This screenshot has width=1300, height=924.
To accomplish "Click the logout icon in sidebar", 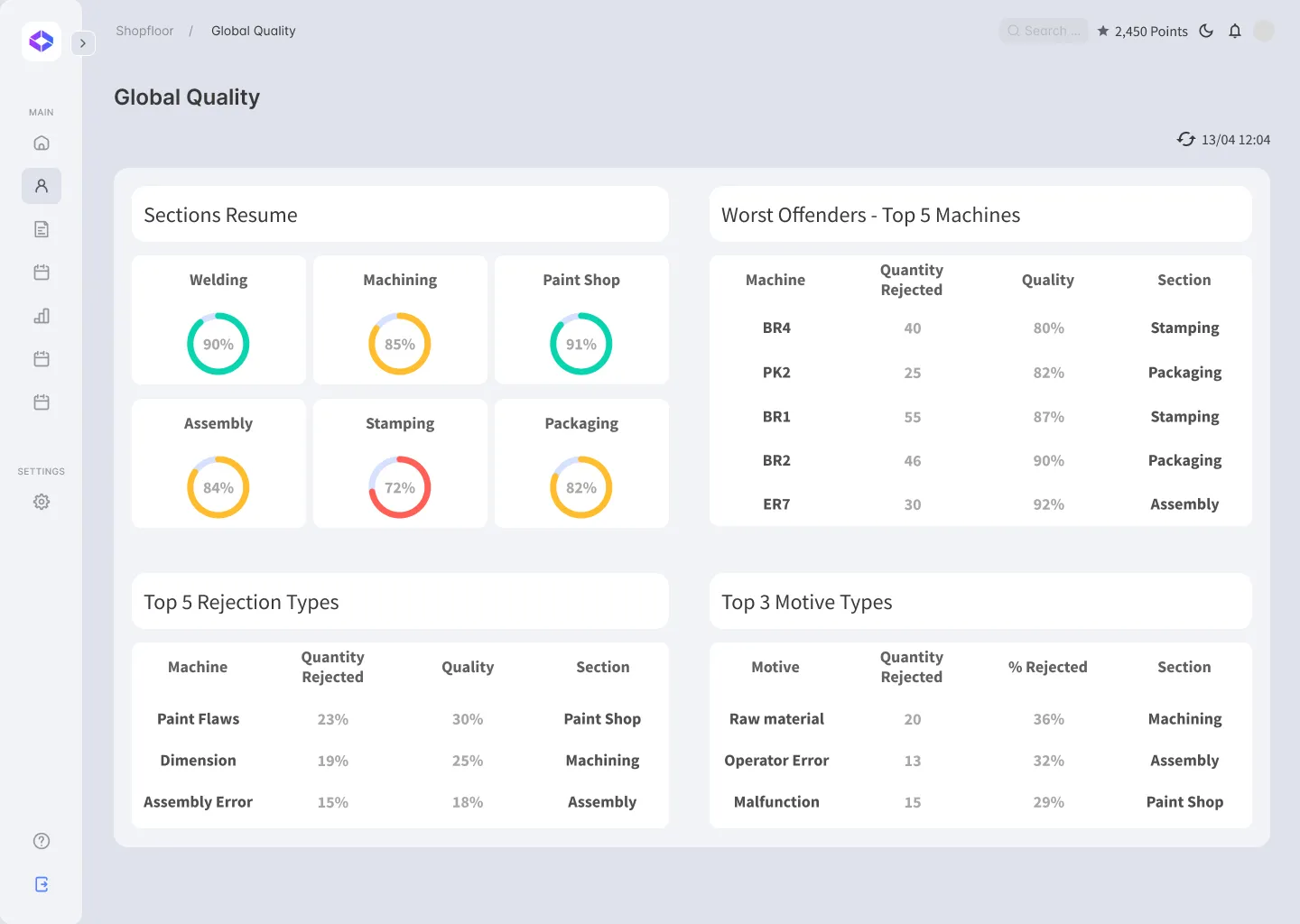I will tap(42, 884).
